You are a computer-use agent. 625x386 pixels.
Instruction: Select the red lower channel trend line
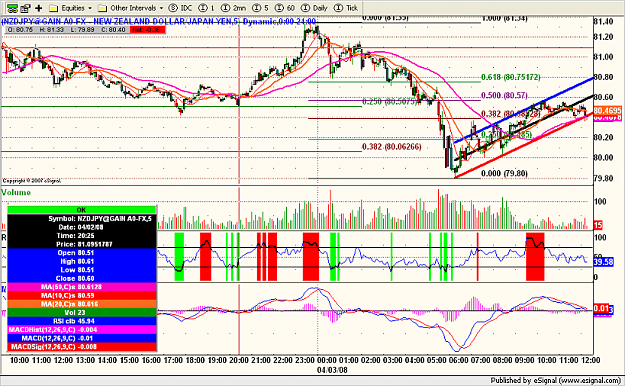pyautogui.click(x=523, y=145)
